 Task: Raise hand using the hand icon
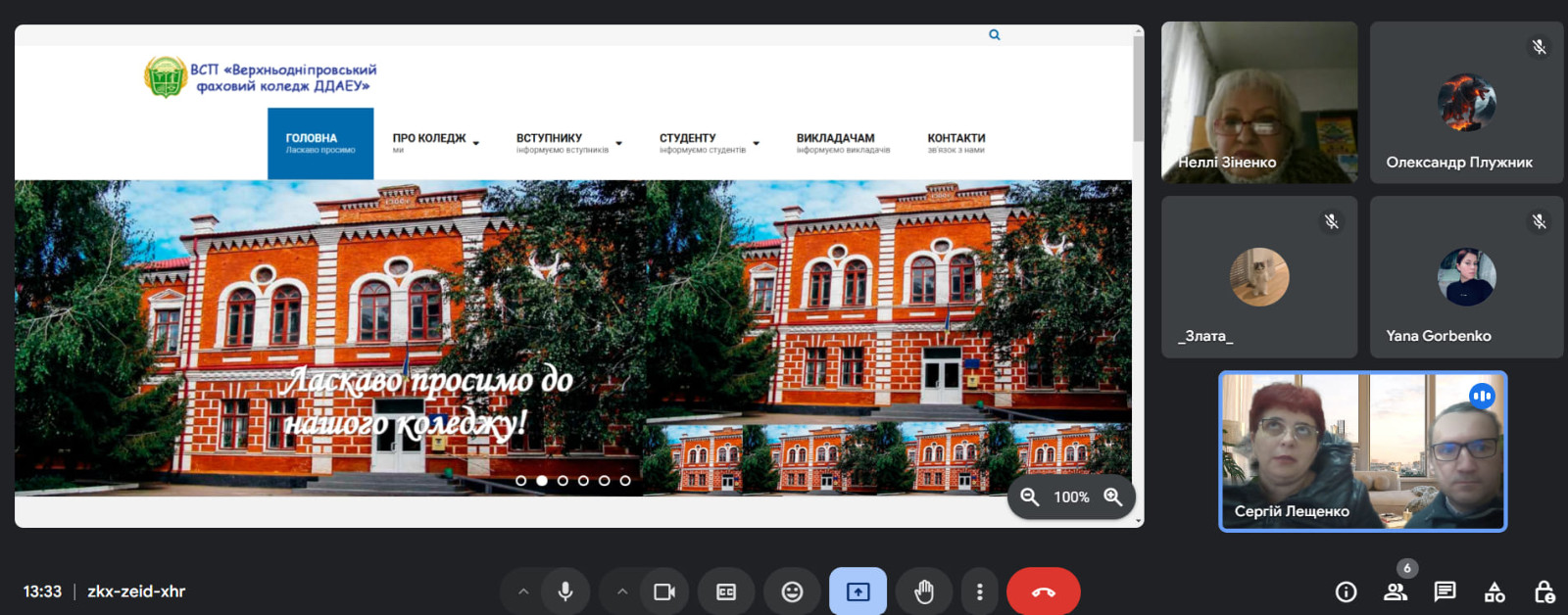(923, 591)
